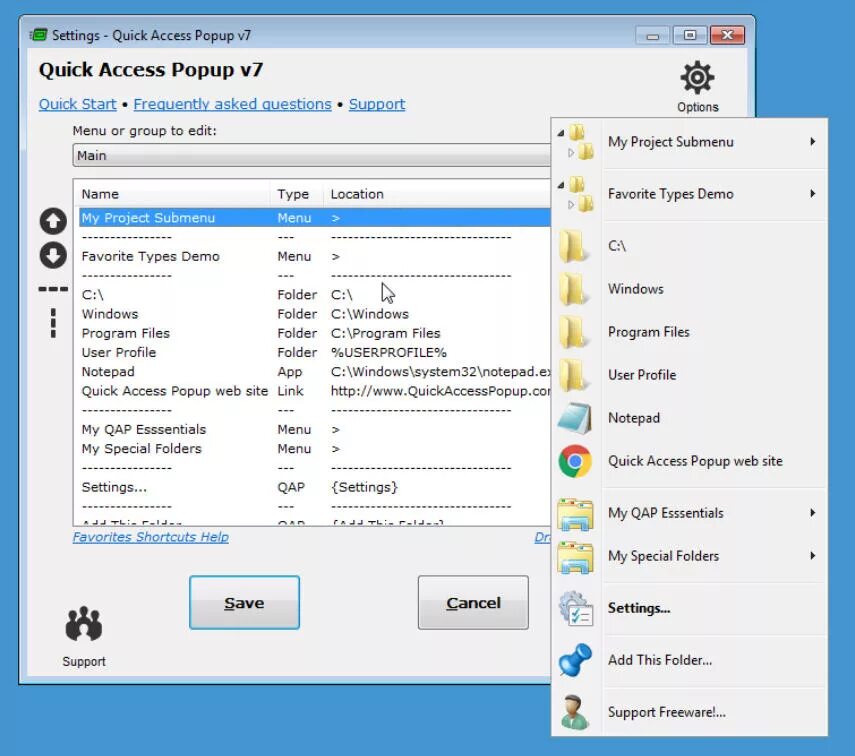Expand Favorite Types Demo submenu arrow

[x=812, y=194]
